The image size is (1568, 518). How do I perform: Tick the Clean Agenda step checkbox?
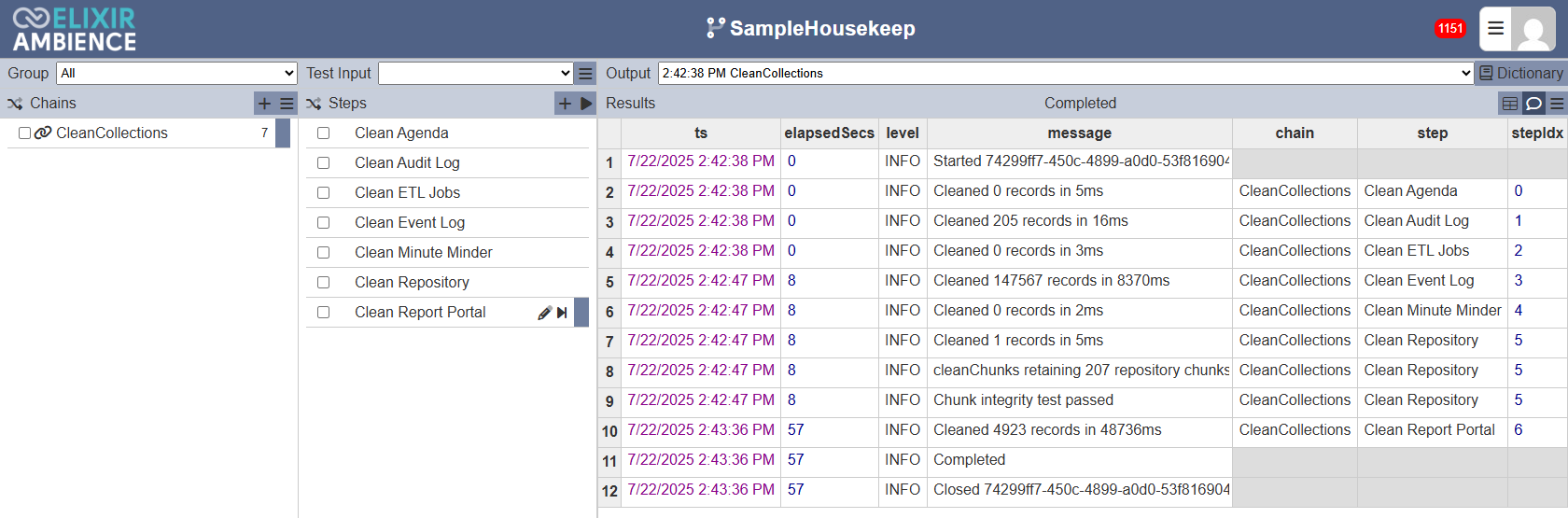(323, 133)
